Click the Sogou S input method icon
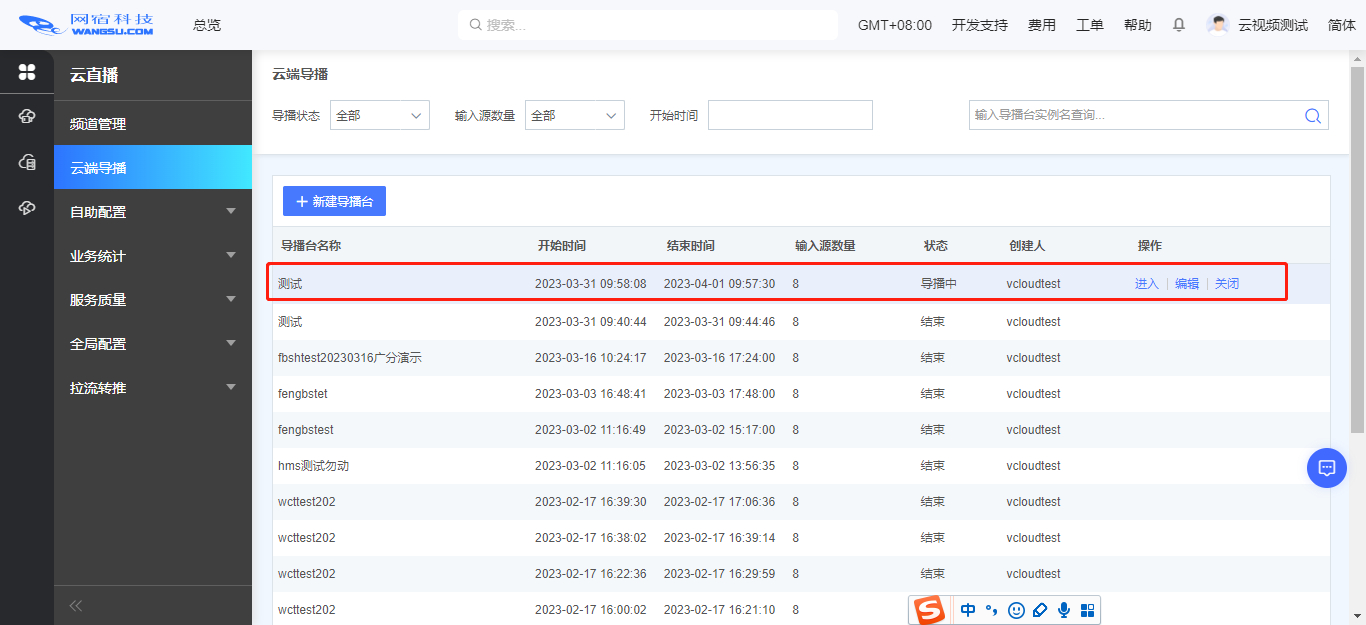This screenshot has width=1366, height=625. (x=930, y=610)
